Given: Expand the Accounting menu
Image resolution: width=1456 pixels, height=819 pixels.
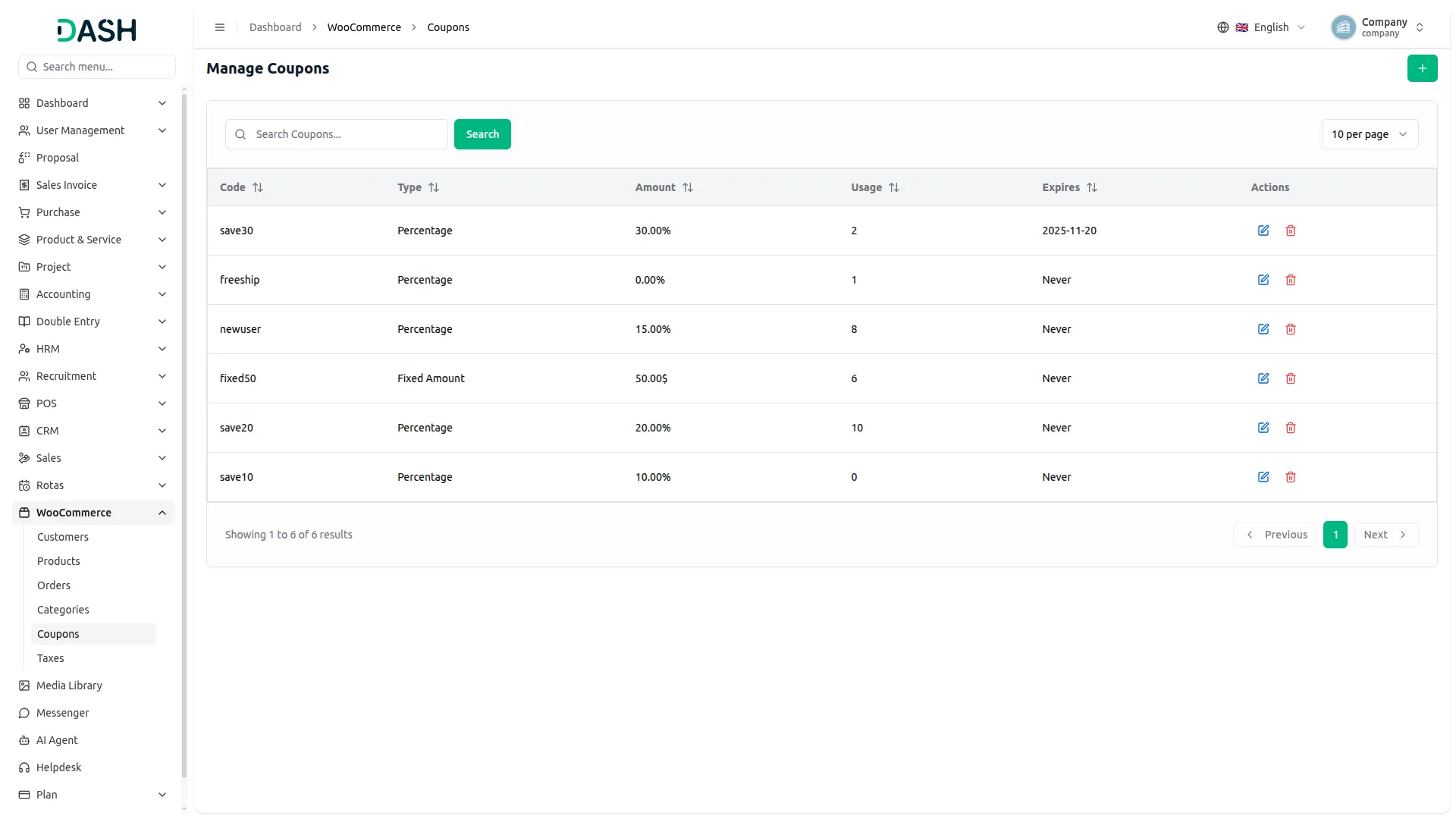Looking at the screenshot, I should (x=93, y=294).
